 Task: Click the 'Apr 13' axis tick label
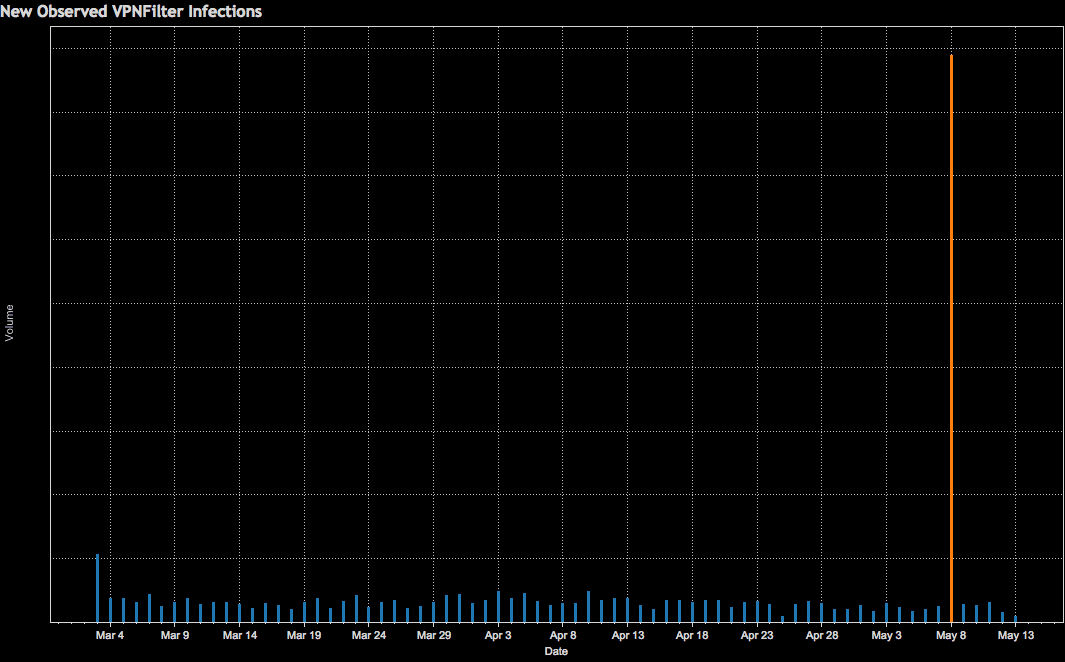(x=628, y=636)
